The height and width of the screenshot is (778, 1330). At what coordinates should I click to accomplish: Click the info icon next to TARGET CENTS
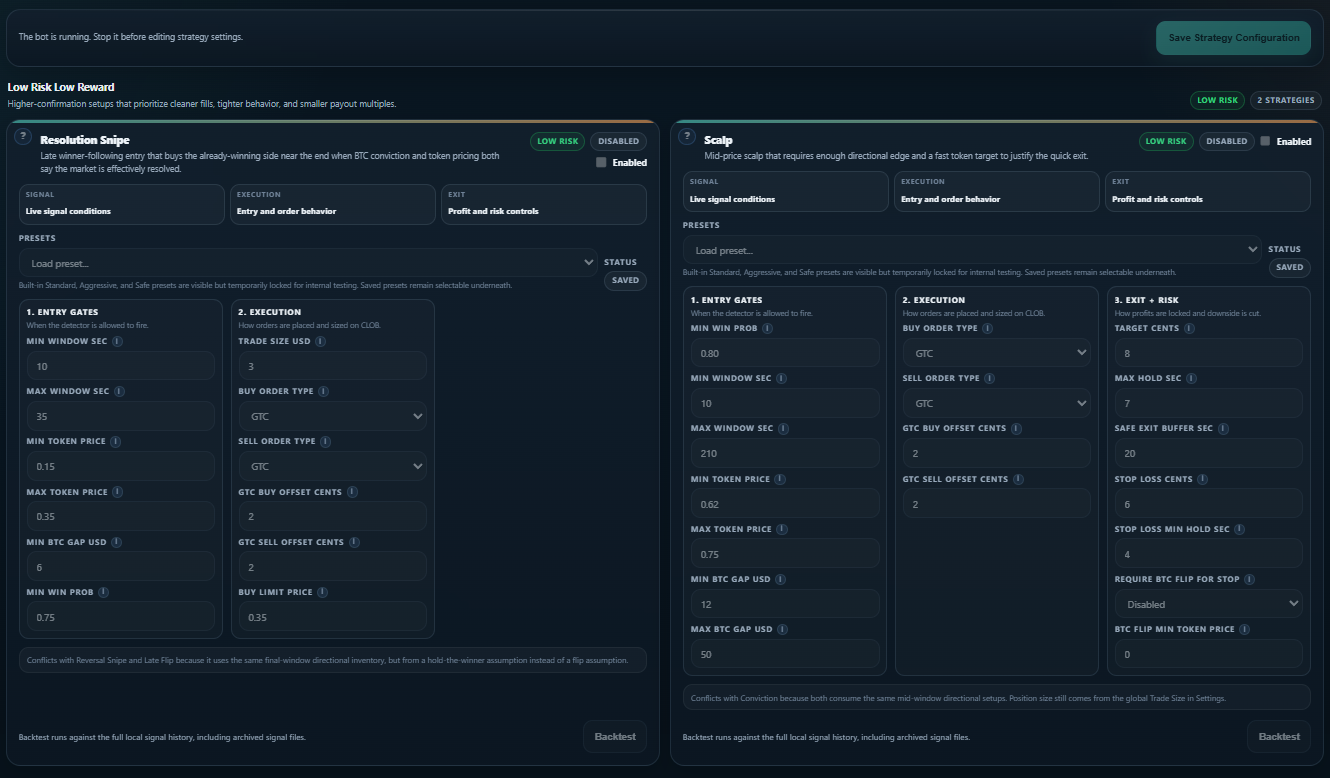[1191, 327]
